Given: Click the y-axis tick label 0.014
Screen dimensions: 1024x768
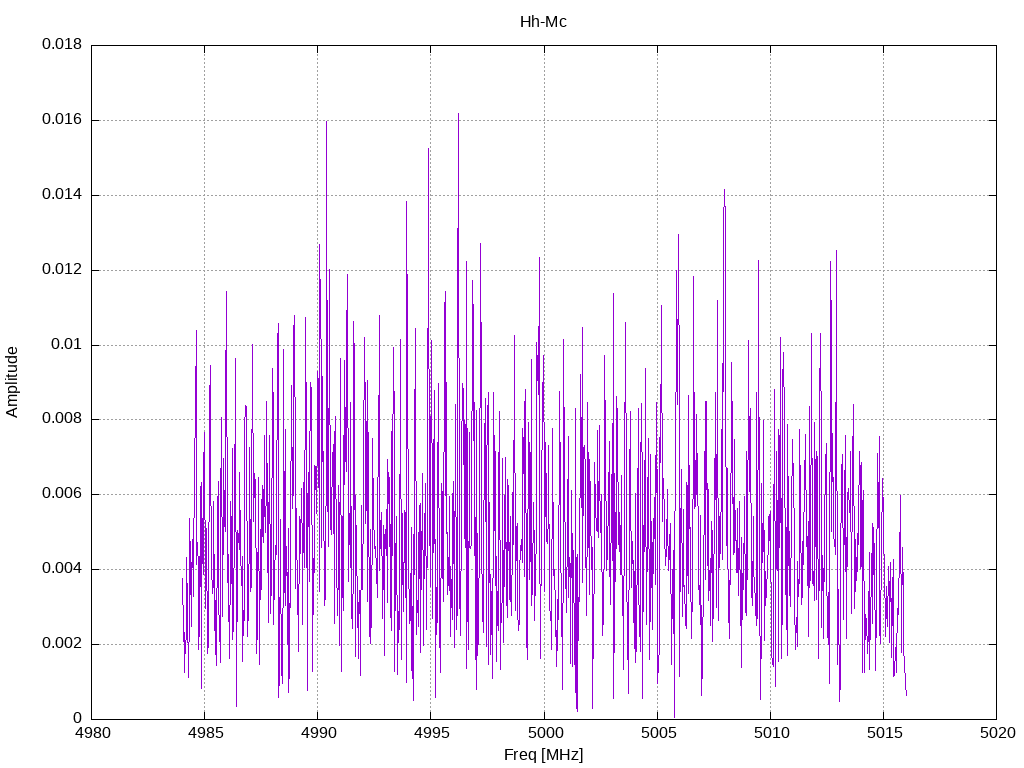Looking at the screenshot, I should pos(62,194).
